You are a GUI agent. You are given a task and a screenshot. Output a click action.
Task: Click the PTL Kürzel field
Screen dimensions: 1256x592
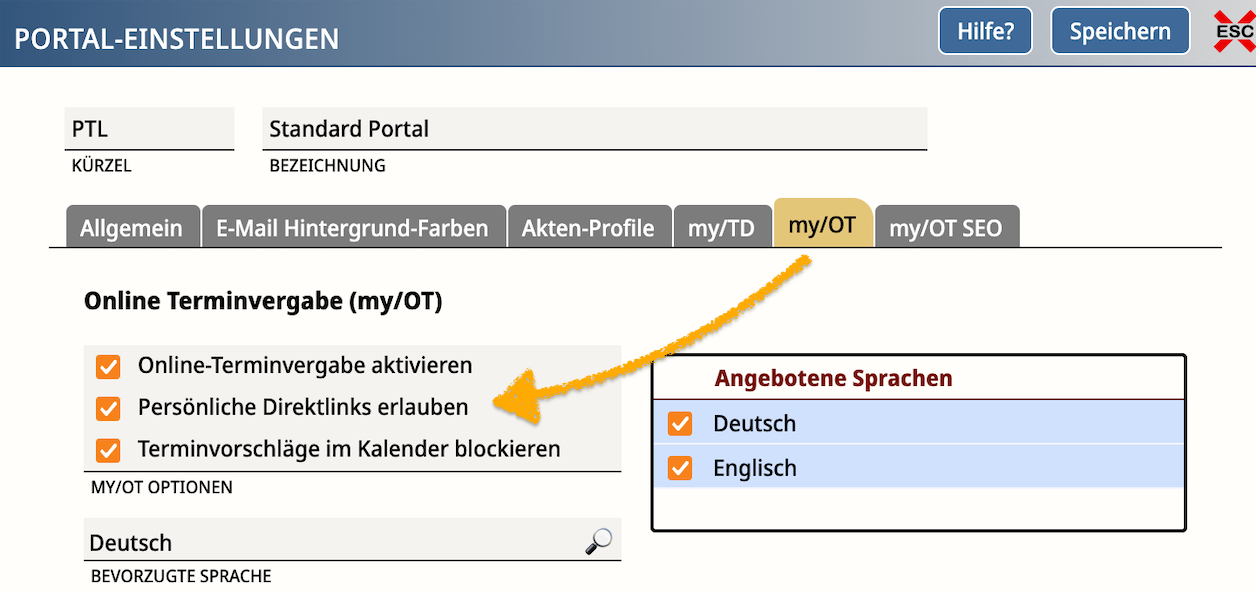(x=148, y=129)
